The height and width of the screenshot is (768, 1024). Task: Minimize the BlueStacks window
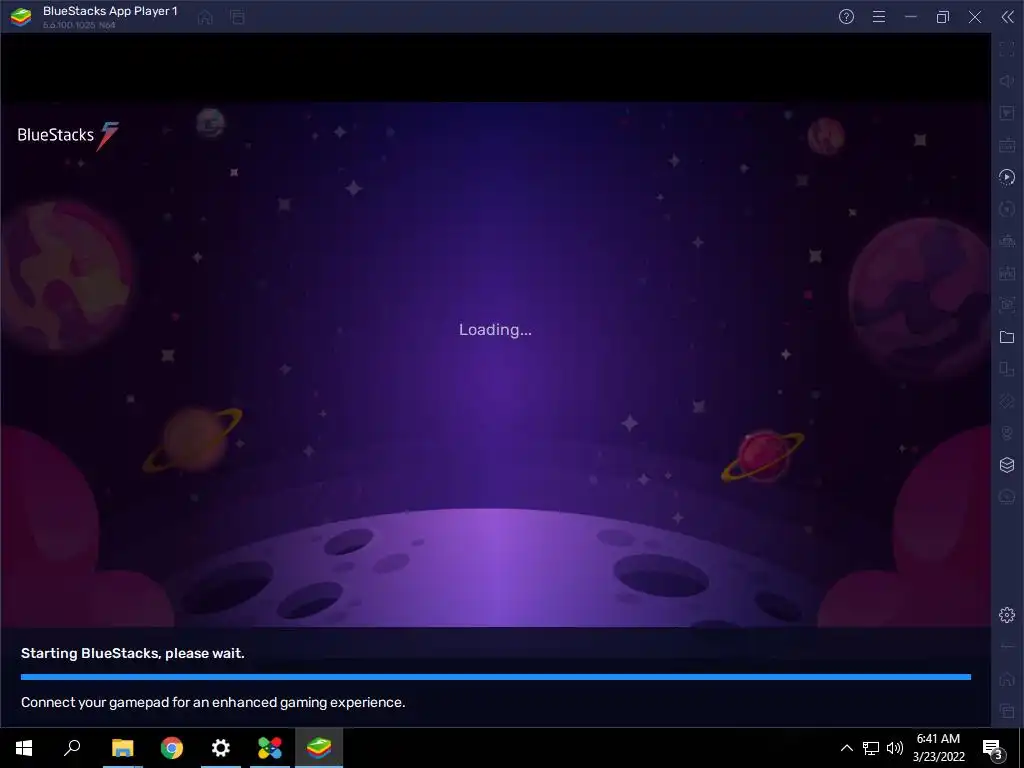911,17
